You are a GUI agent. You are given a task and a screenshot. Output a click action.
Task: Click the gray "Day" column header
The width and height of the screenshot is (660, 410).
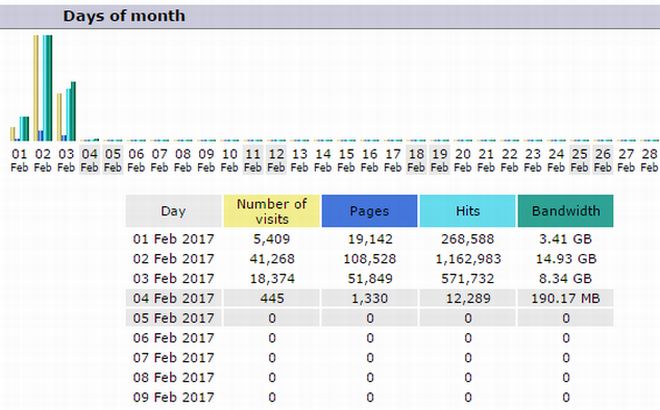tap(173, 211)
